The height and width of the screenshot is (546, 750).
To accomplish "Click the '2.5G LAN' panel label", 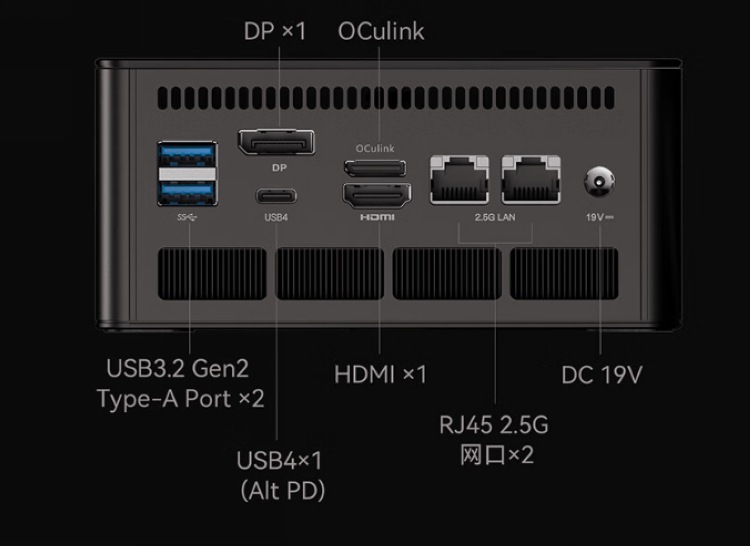I will coord(495,217).
